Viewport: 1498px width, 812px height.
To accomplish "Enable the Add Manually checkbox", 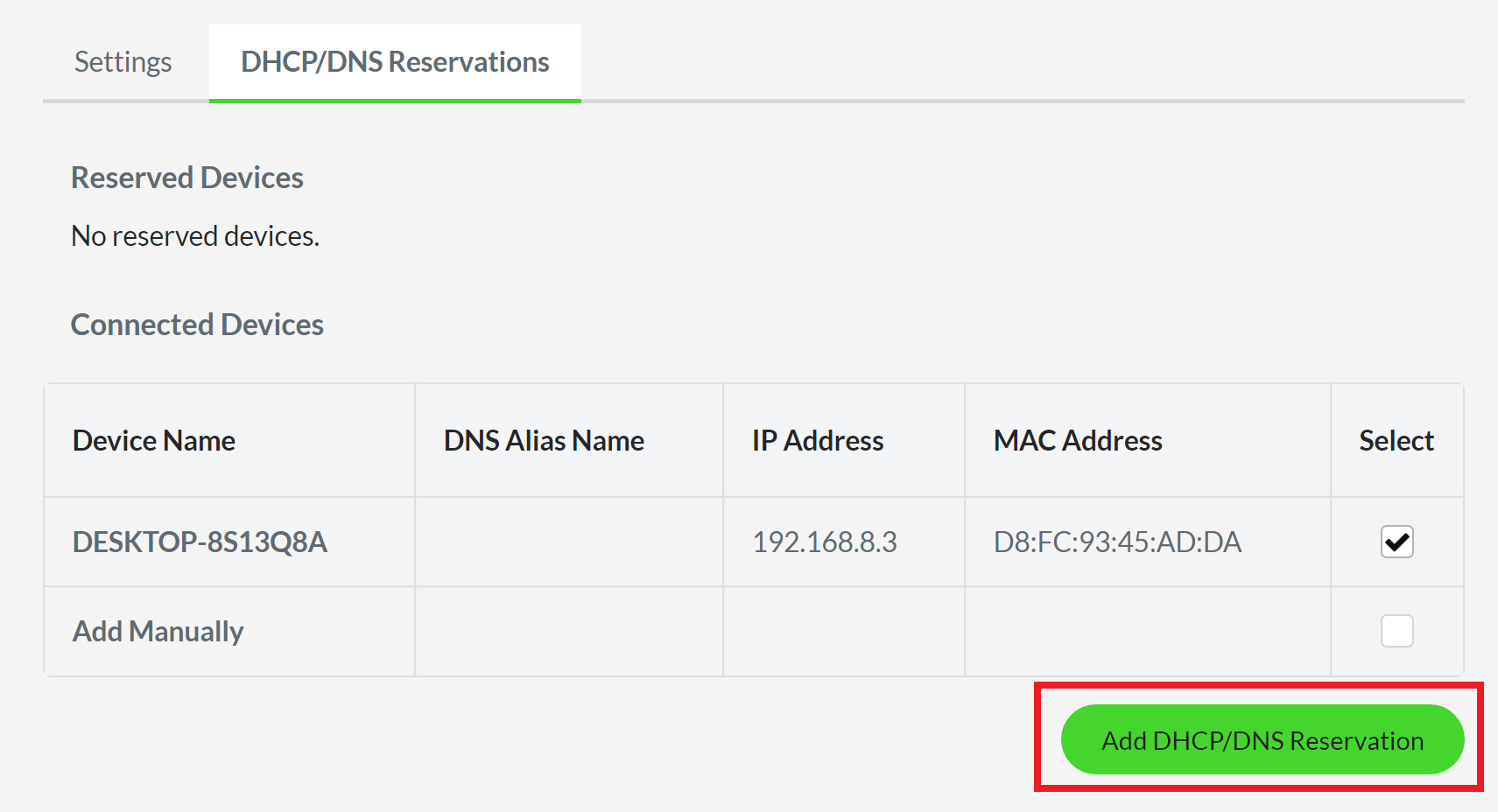I will pyautogui.click(x=1396, y=630).
